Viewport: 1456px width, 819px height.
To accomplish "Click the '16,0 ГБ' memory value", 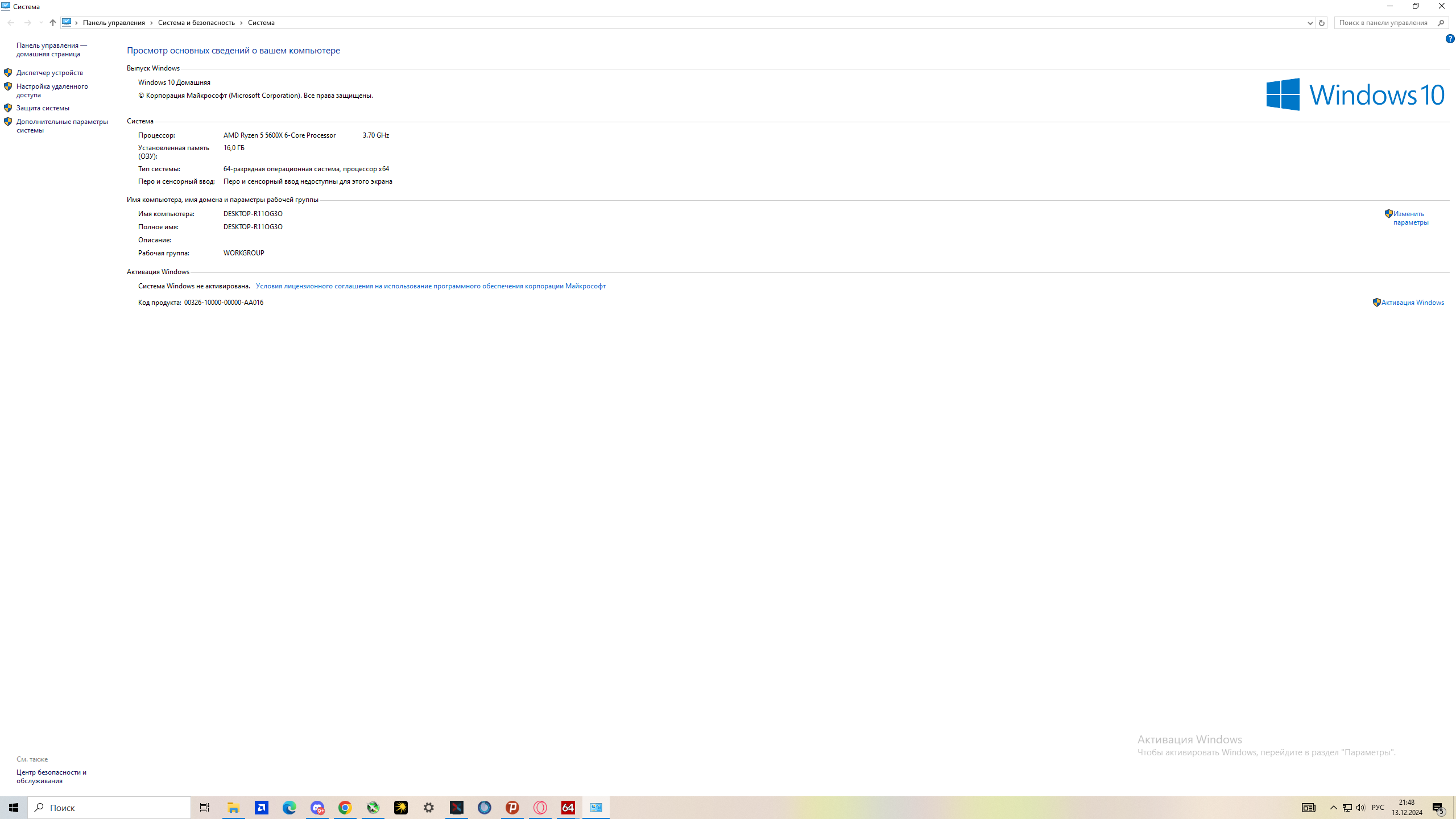I will click(x=234, y=148).
